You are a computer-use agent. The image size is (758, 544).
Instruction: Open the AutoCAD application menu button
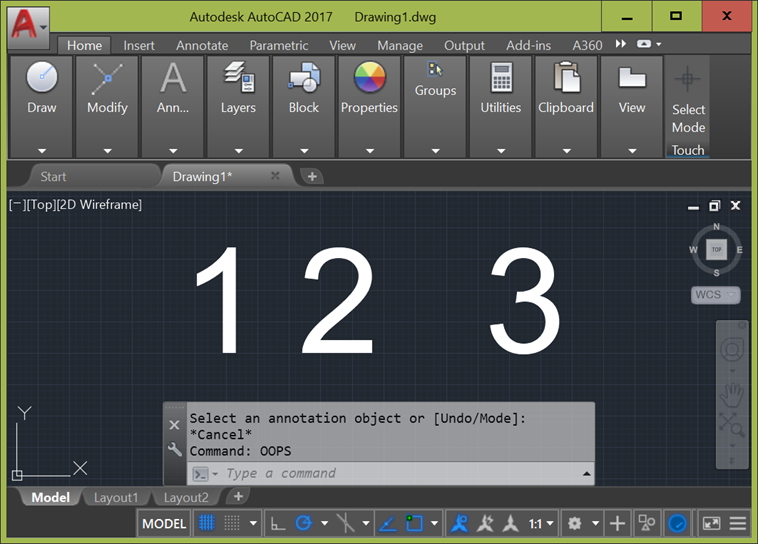29,23
